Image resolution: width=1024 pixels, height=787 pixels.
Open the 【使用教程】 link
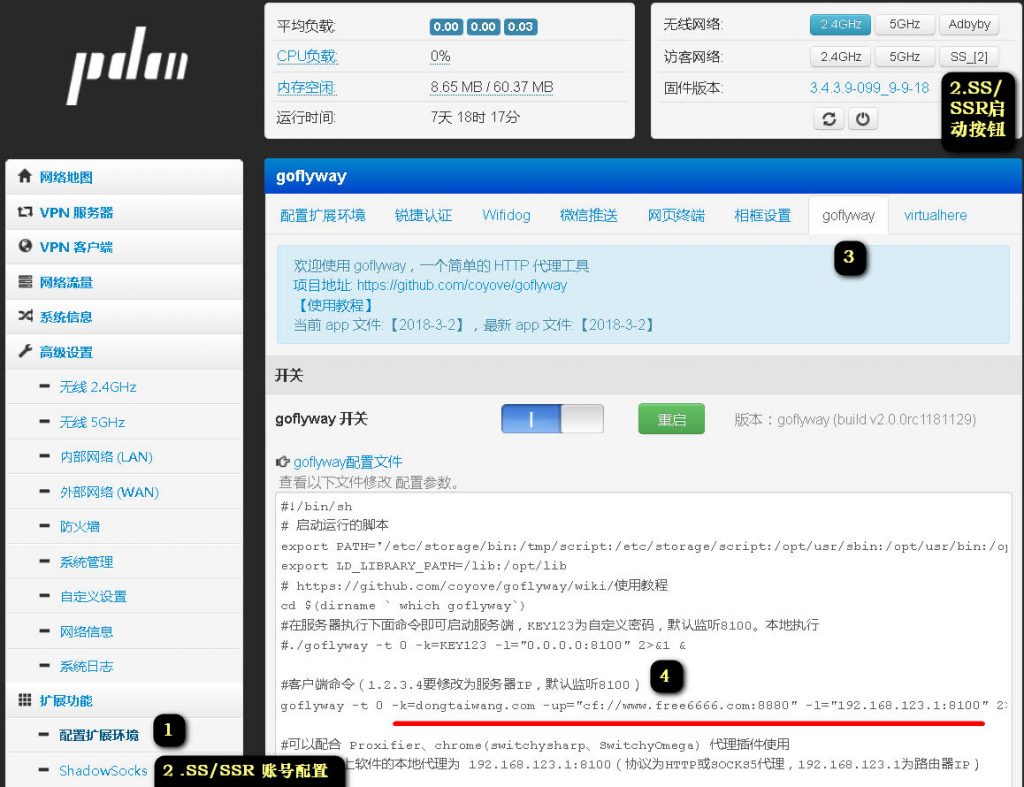point(335,305)
